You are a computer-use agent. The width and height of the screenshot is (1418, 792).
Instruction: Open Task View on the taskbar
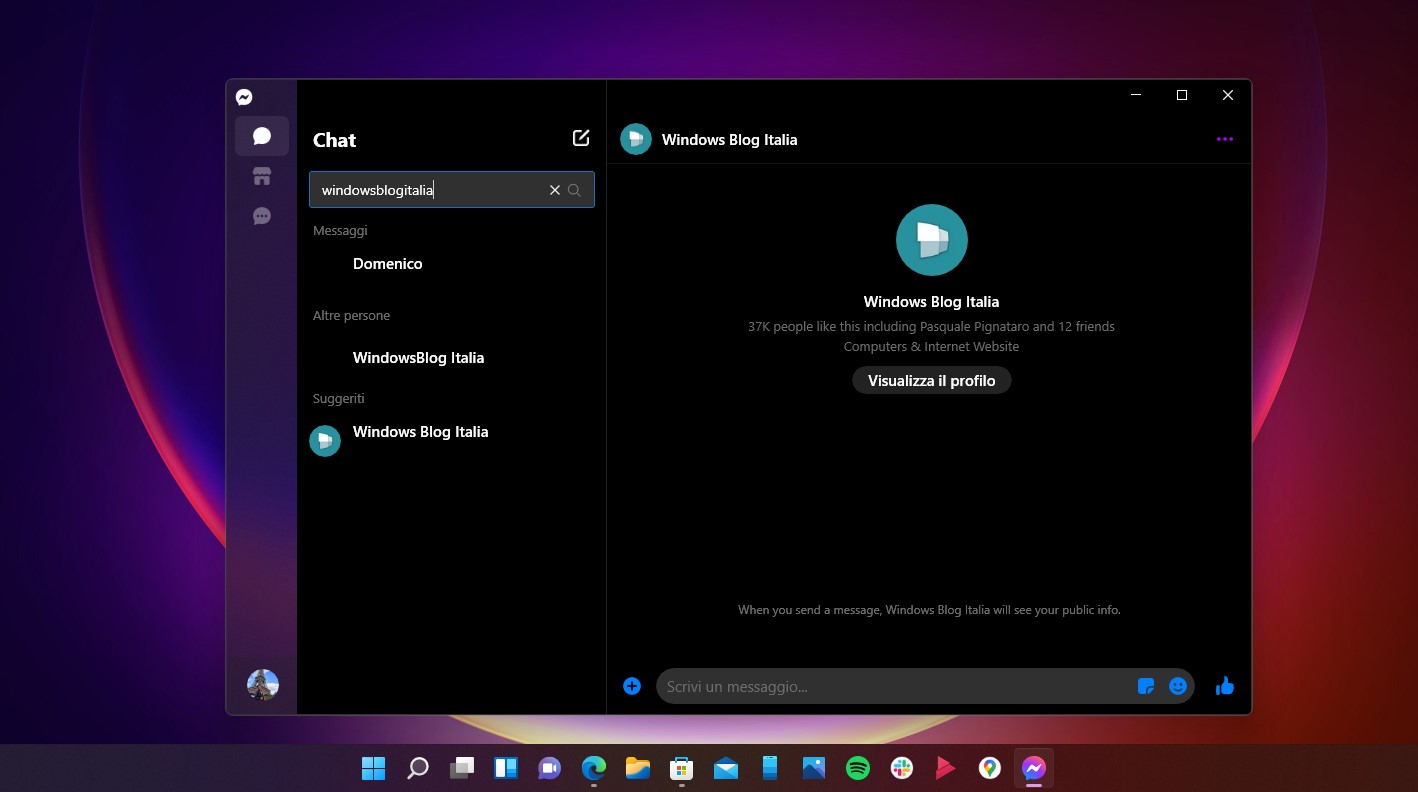point(461,768)
